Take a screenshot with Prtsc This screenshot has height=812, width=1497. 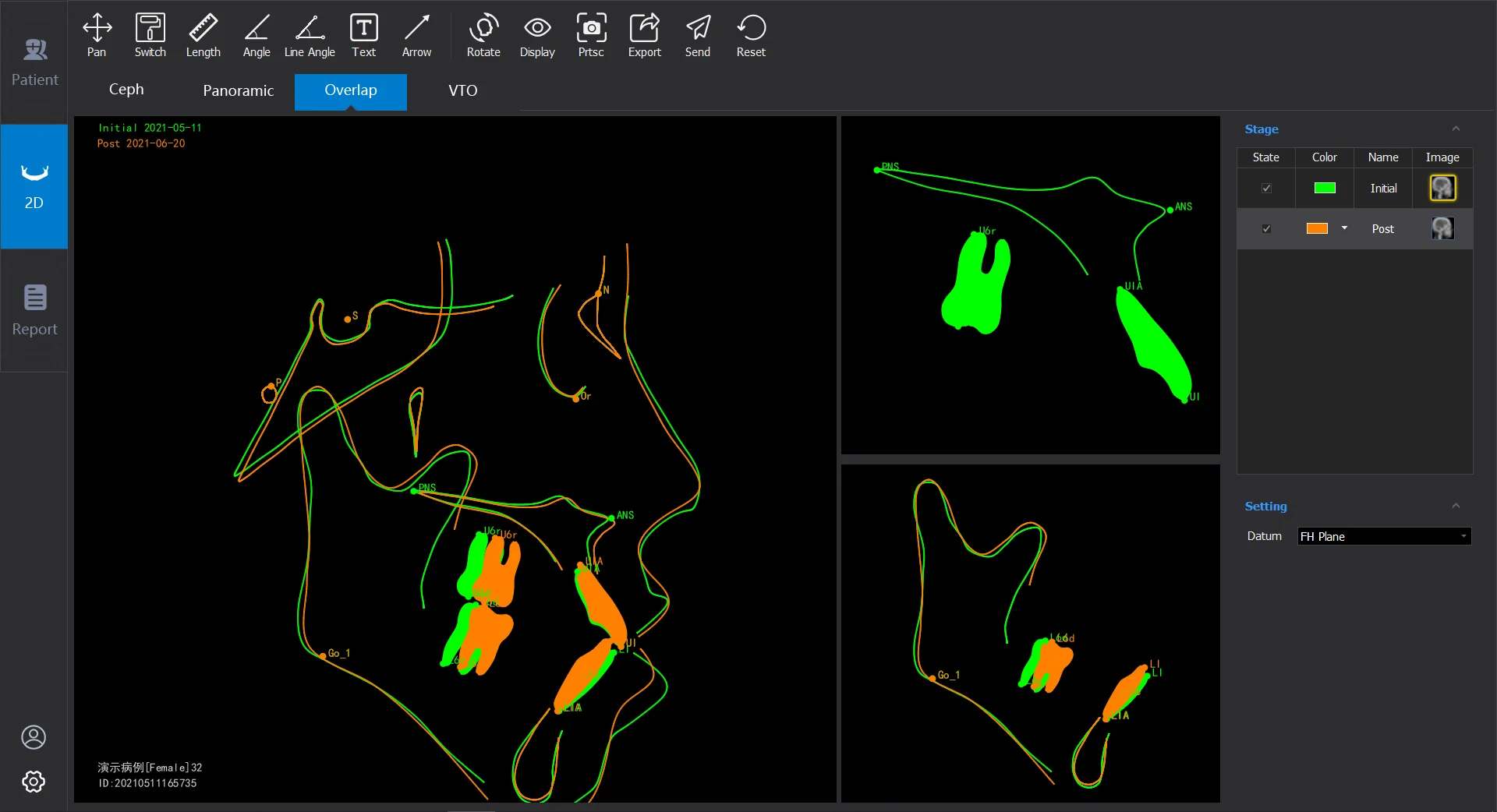click(x=591, y=36)
